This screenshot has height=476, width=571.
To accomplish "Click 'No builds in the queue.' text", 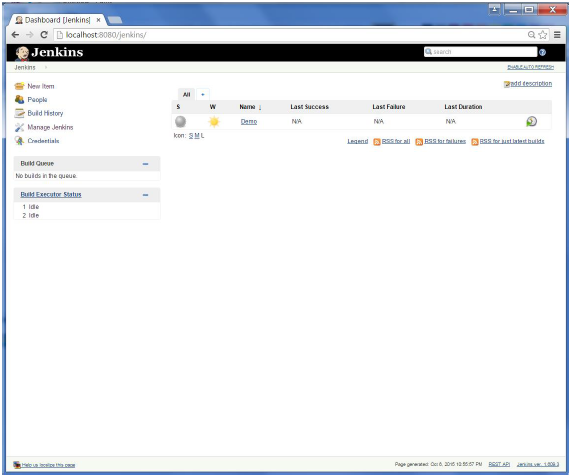I will [46, 176].
